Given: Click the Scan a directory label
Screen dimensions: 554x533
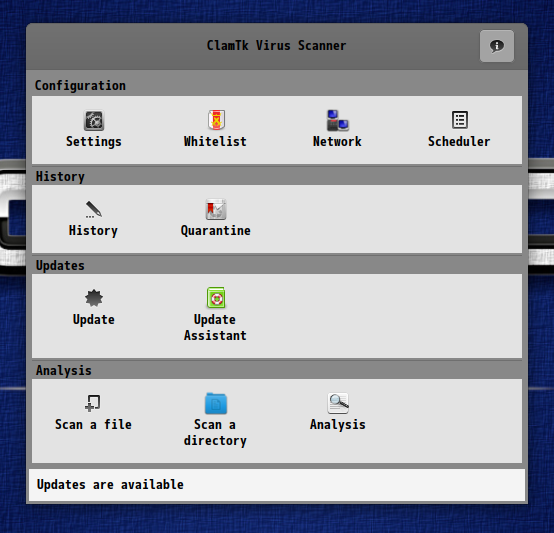Looking at the screenshot, I should (x=215, y=433).
